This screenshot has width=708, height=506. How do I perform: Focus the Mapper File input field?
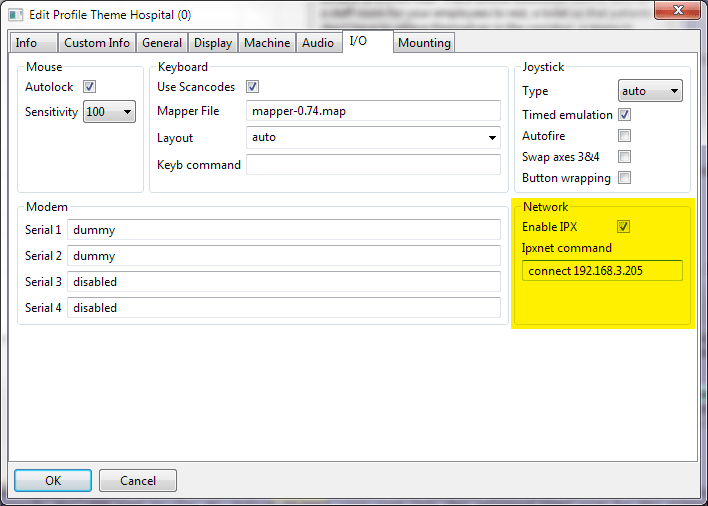click(x=373, y=111)
